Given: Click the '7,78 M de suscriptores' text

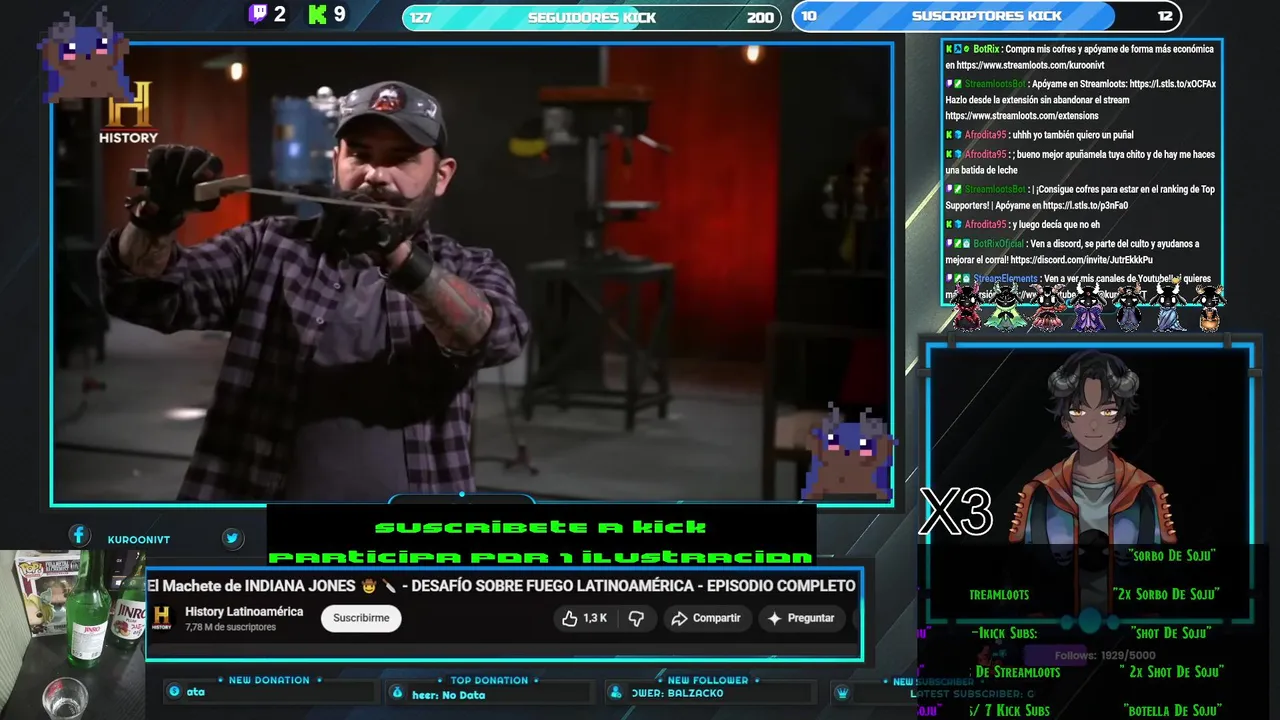Looking at the screenshot, I should pos(230,628).
